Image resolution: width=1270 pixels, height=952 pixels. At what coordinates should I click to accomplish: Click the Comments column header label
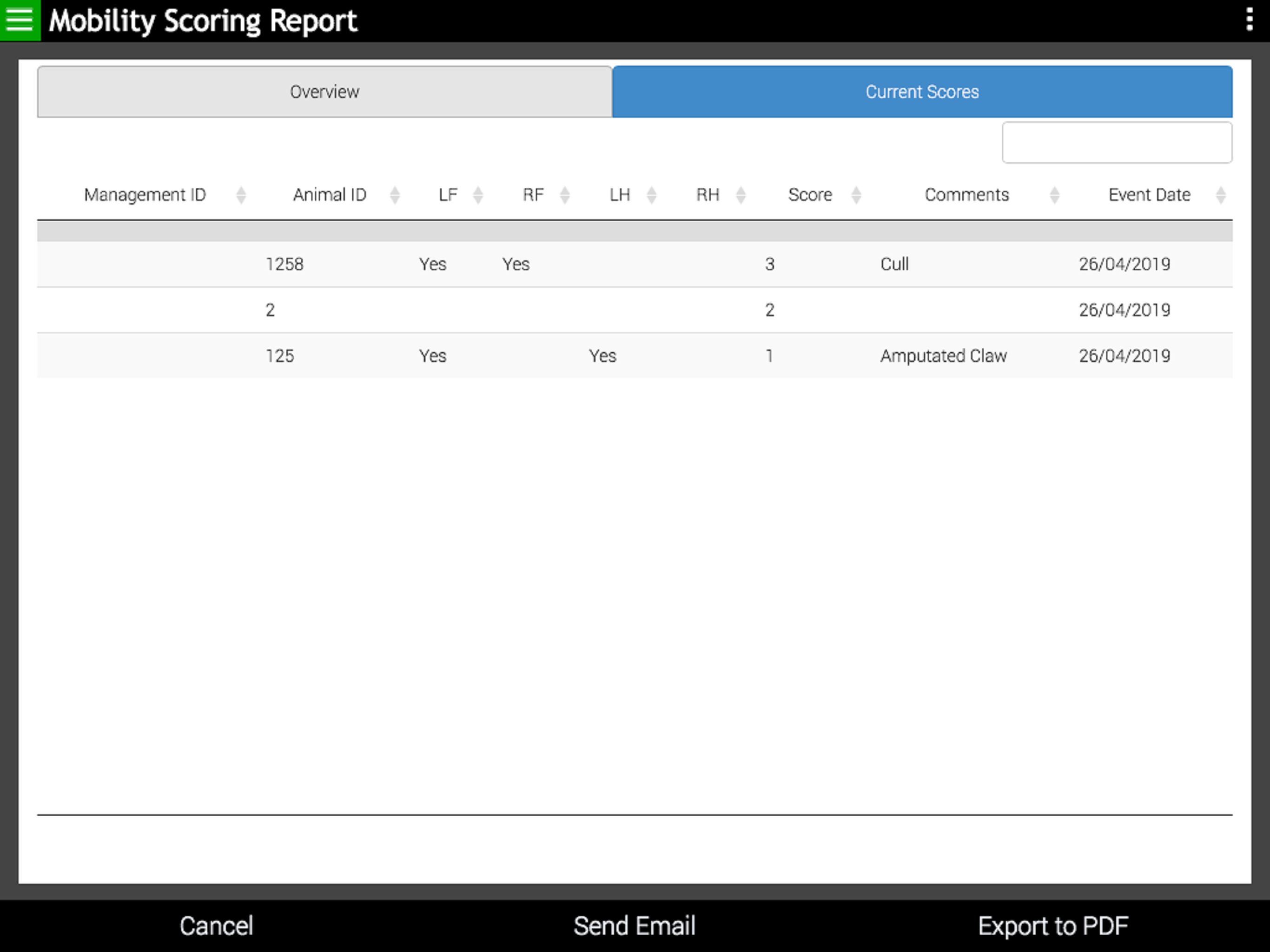coord(966,195)
